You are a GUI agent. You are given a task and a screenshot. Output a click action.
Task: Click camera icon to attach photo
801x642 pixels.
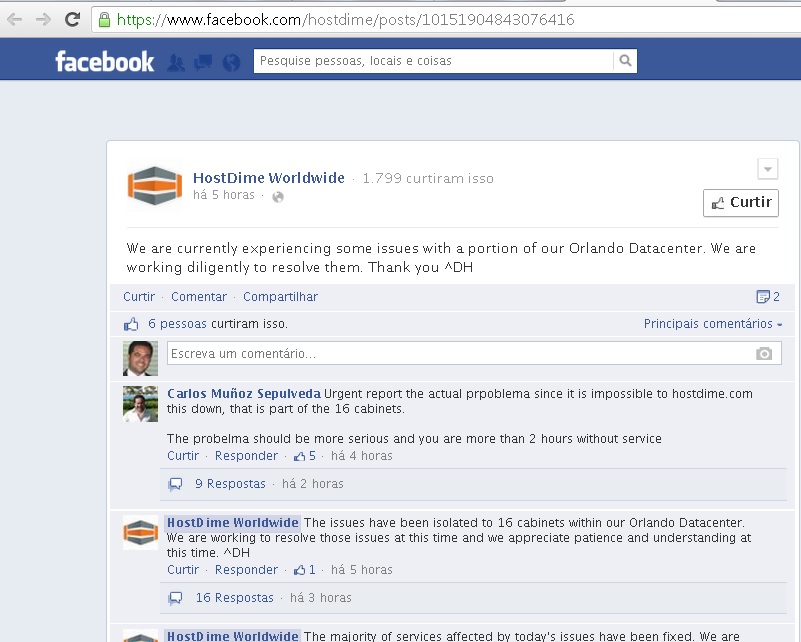[764, 354]
